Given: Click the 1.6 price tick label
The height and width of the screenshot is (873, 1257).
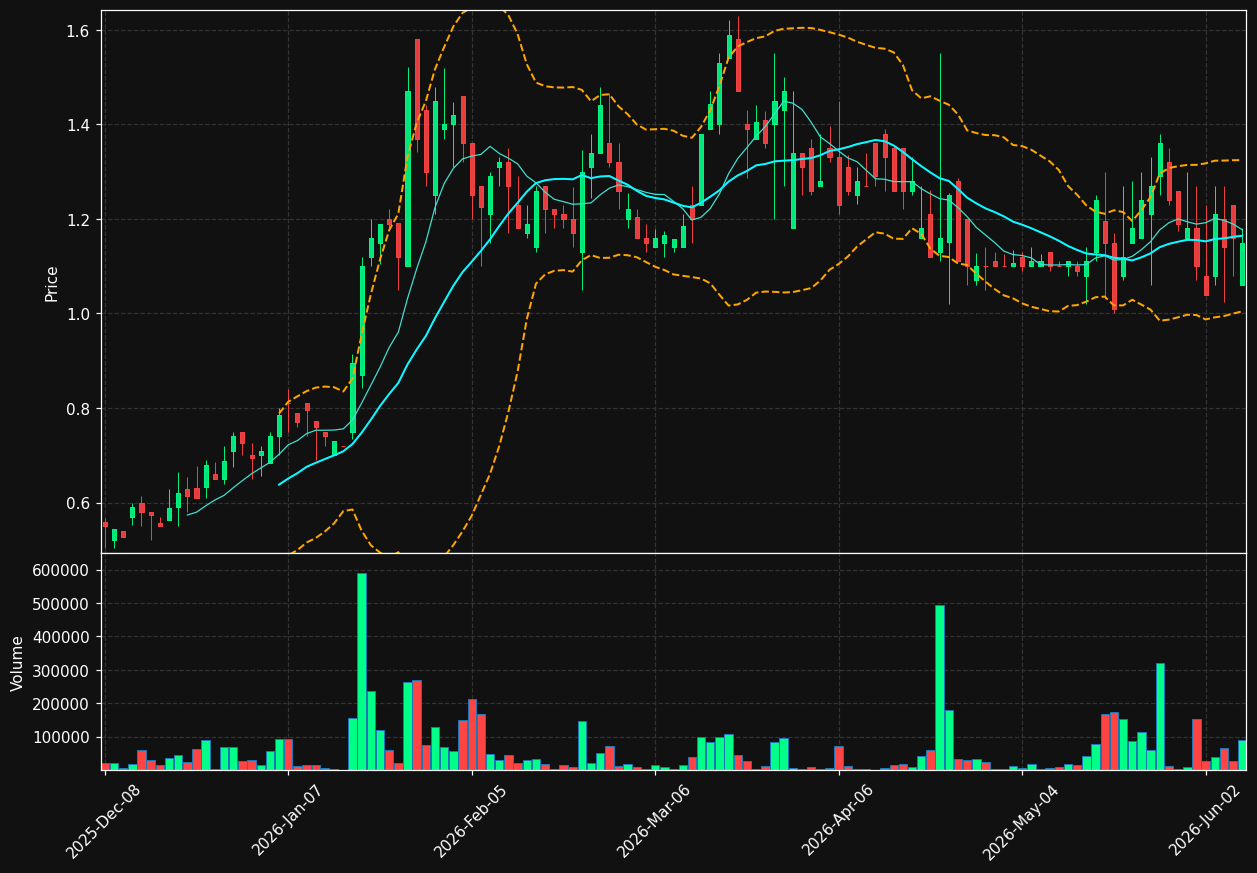Looking at the screenshot, I should 78,31.
